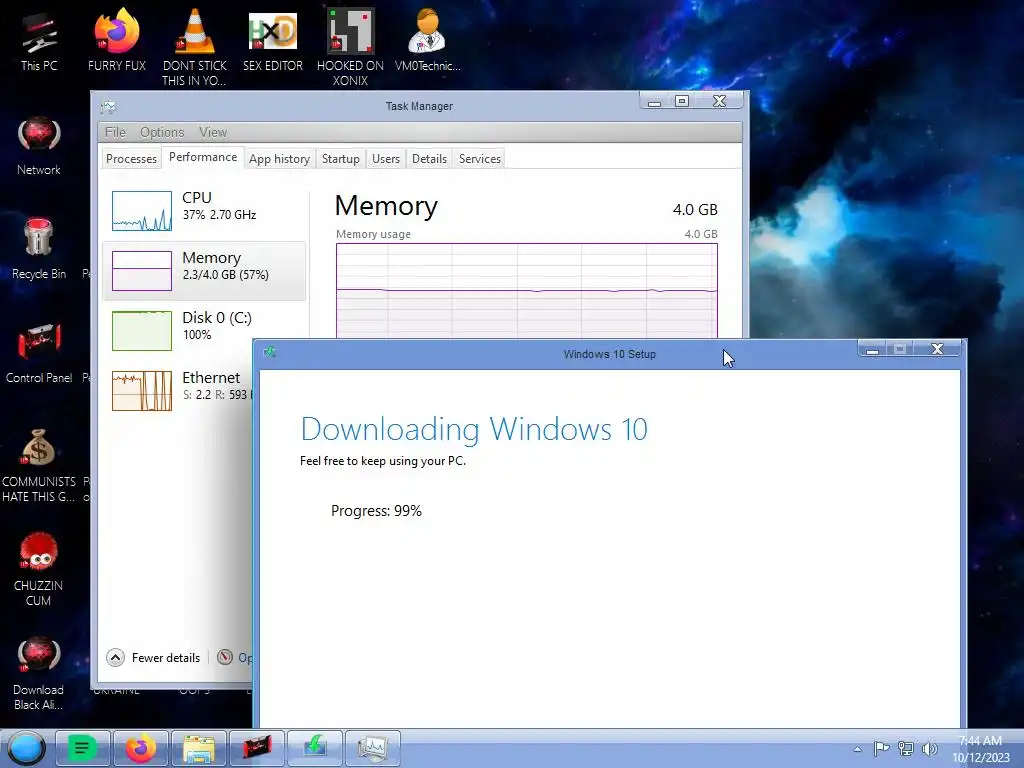Switch to the Startup tab
Screen dimensions: 1024x768
tap(340, 159)
